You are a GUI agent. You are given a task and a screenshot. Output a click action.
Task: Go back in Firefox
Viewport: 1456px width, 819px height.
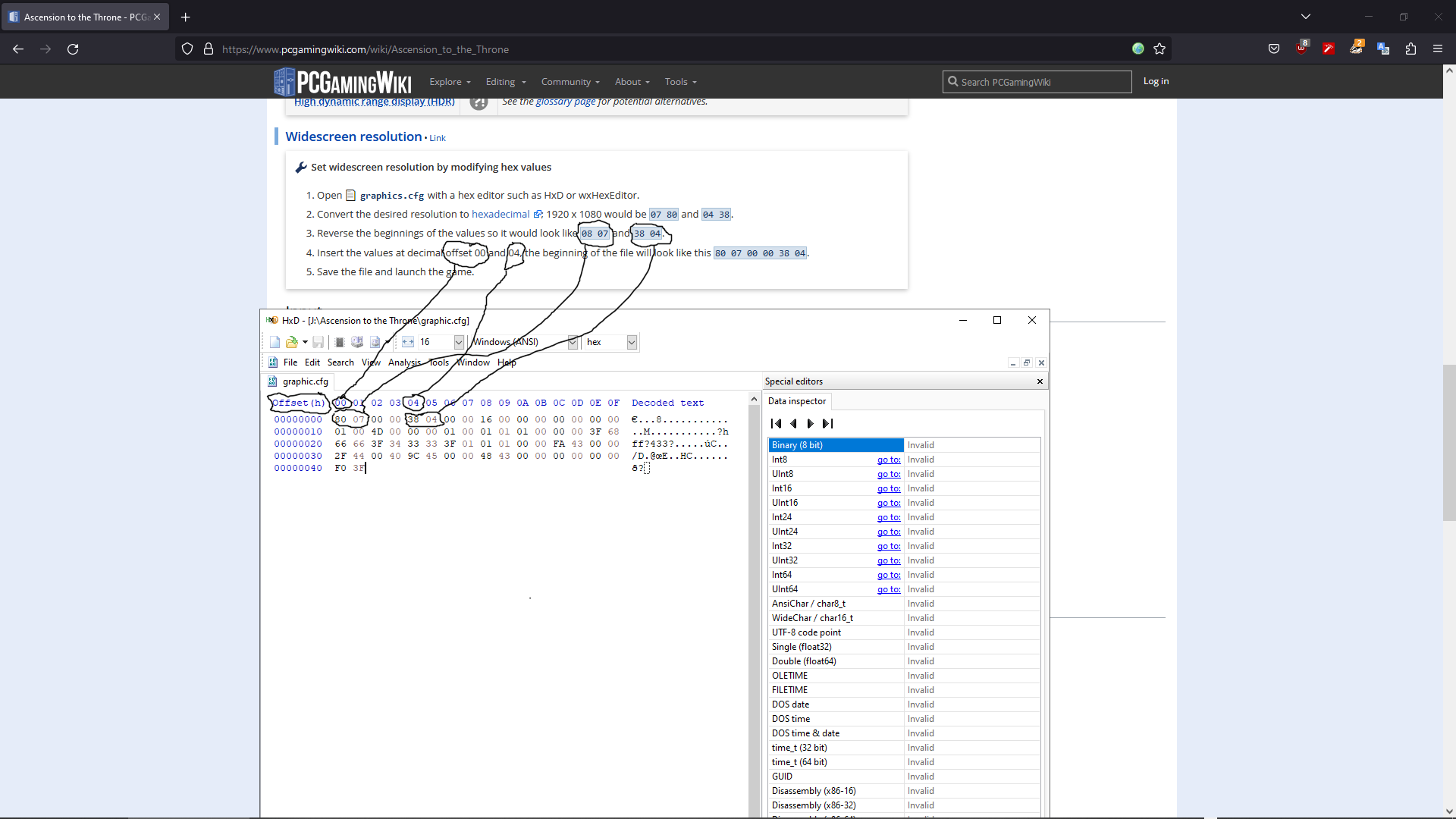point(18,49)
